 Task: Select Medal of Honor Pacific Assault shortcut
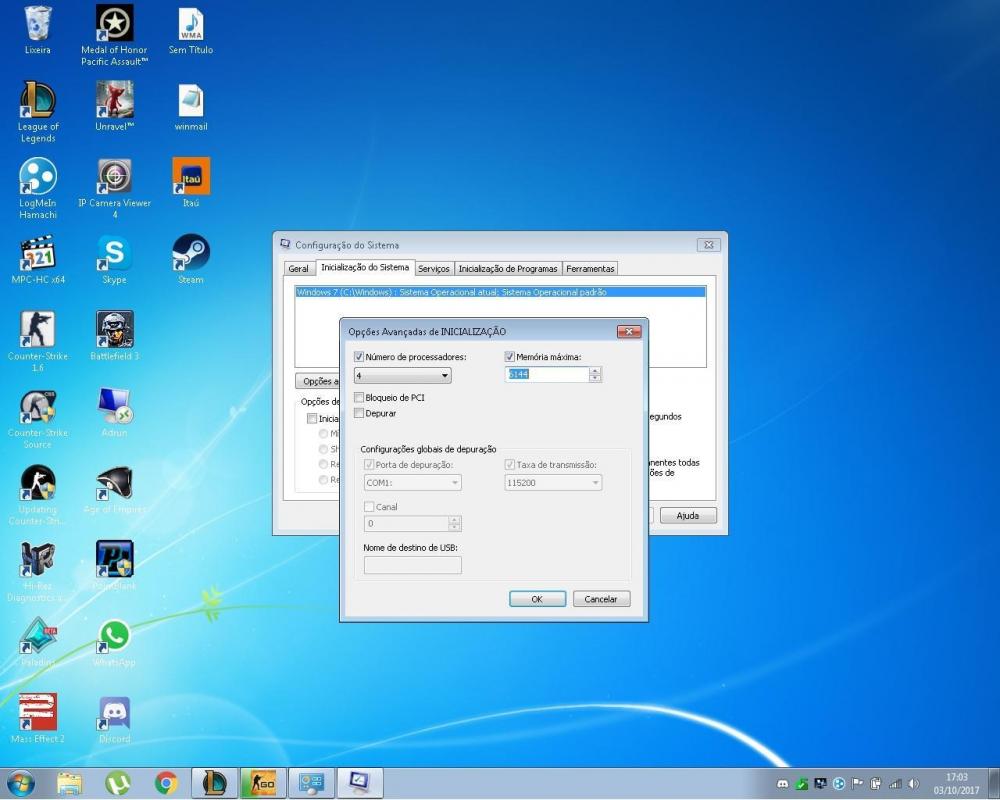click(x=114, y=35)
